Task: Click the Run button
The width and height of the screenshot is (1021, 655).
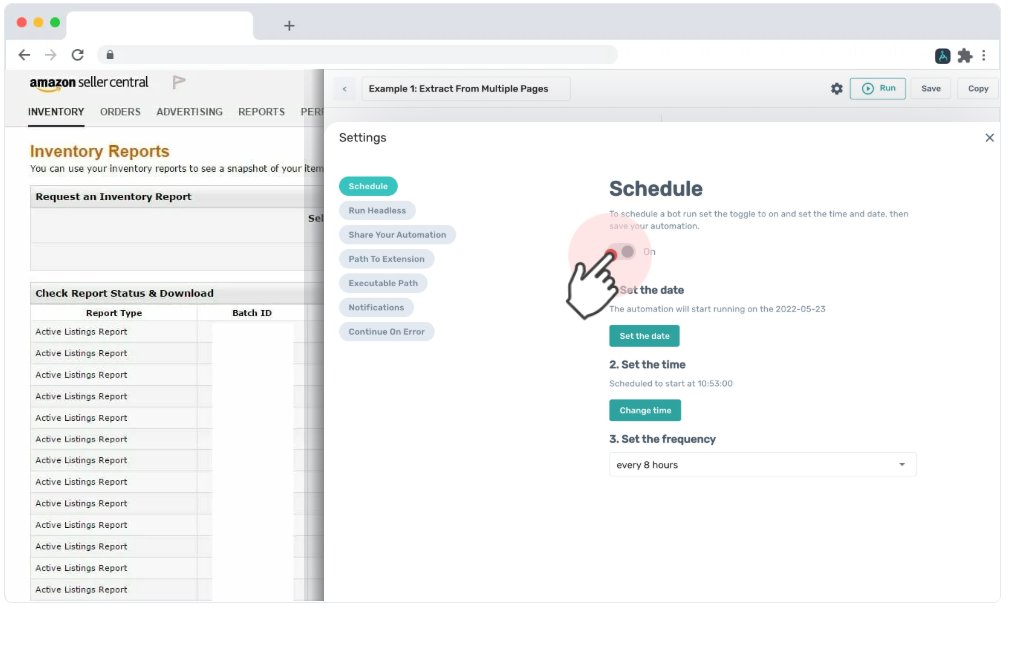Action: pos(878,89)
